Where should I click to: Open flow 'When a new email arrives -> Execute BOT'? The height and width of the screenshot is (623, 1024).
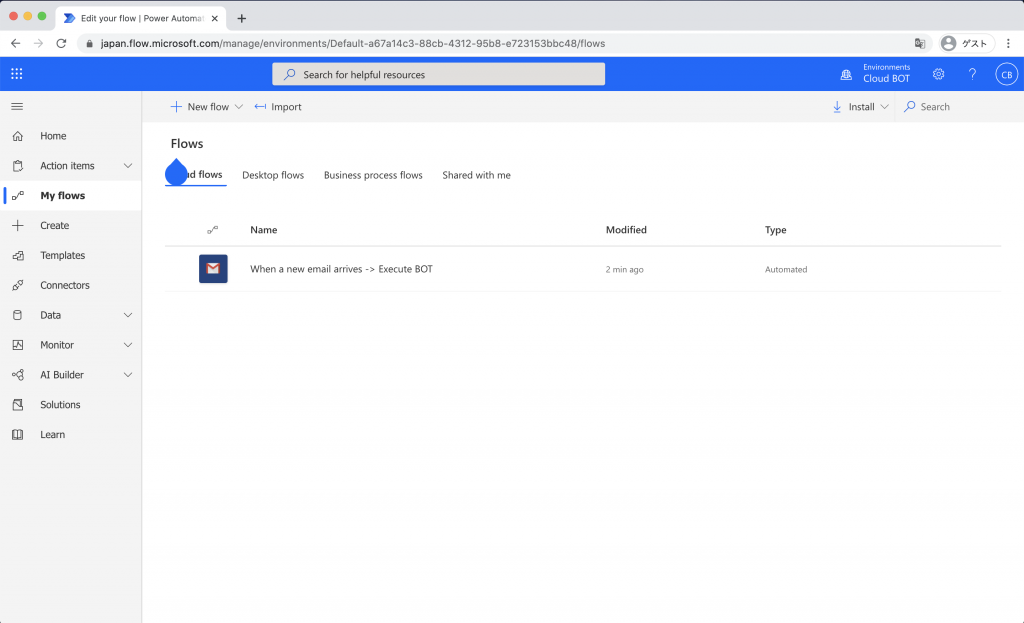coord(342,269)
